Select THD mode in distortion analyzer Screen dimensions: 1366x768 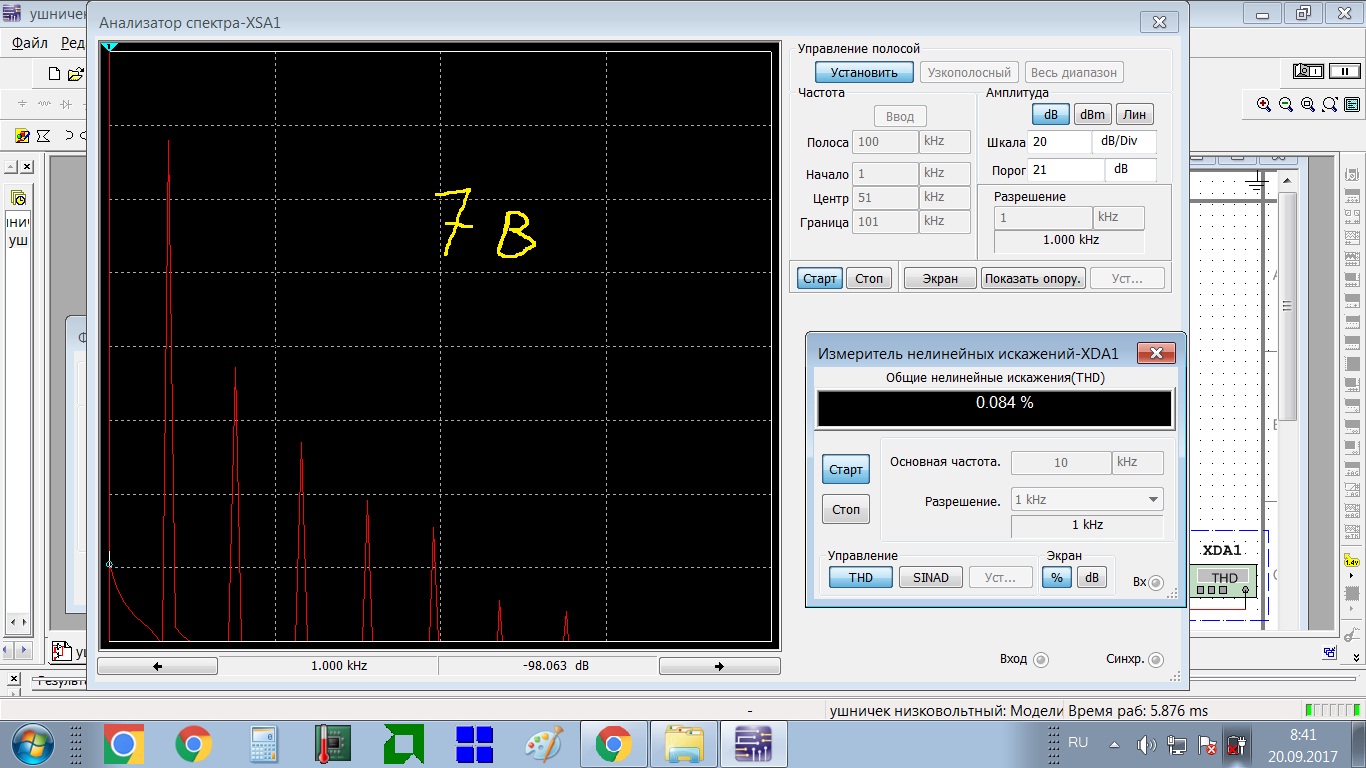(861, 577)
